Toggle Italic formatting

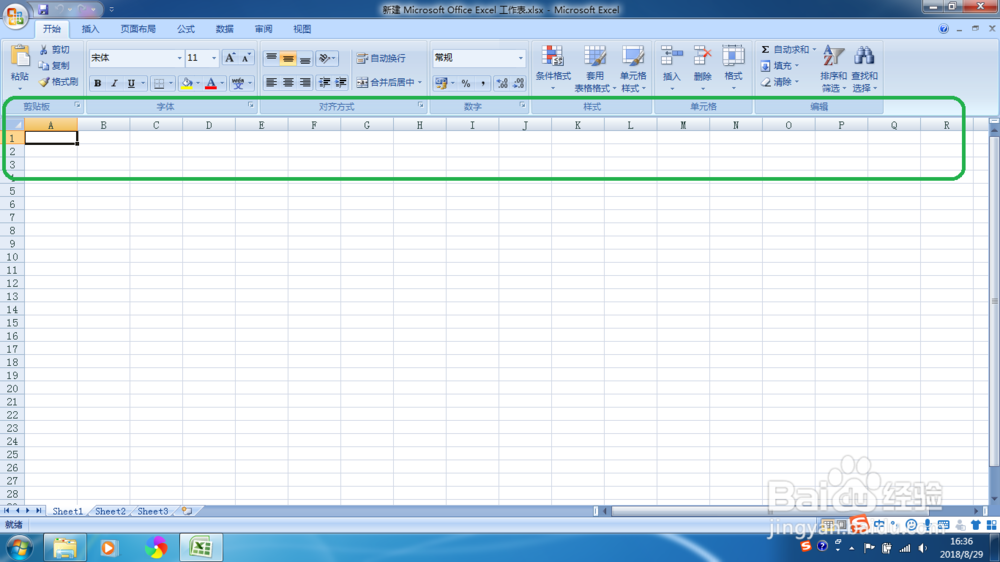pos(114,83)
